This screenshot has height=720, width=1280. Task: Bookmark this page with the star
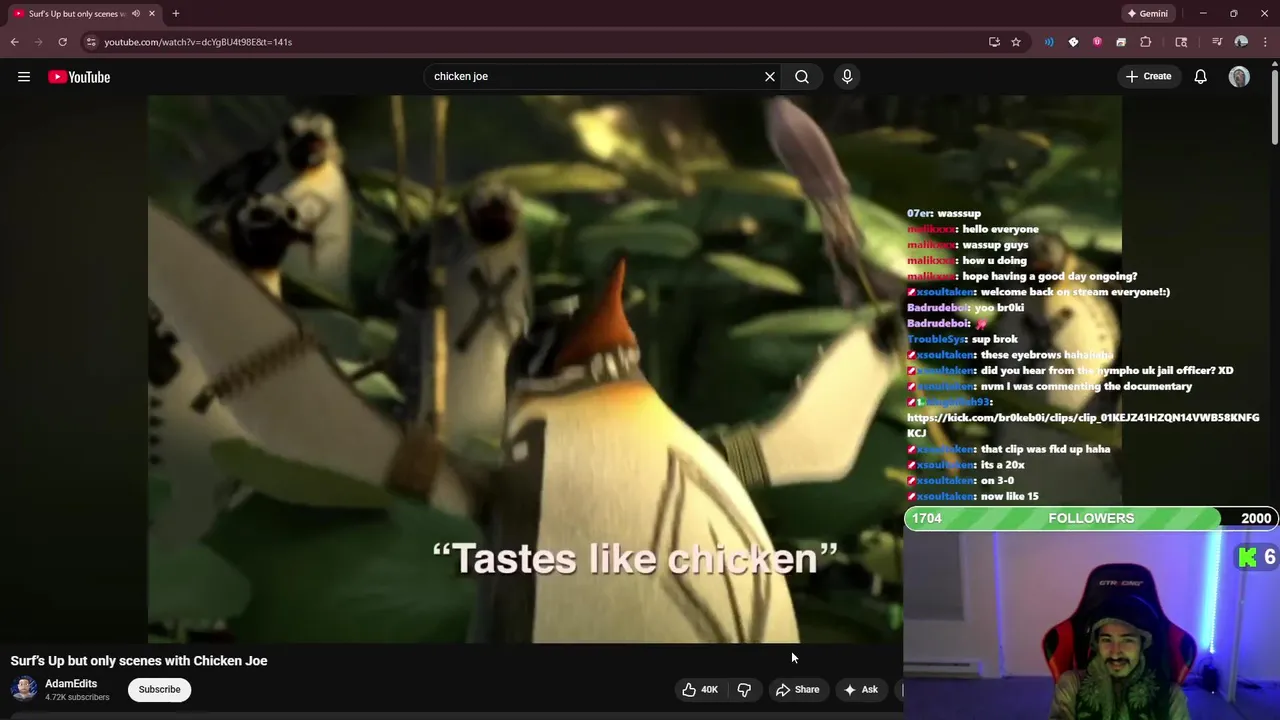pyautogui.click(x=1016, y=42)
